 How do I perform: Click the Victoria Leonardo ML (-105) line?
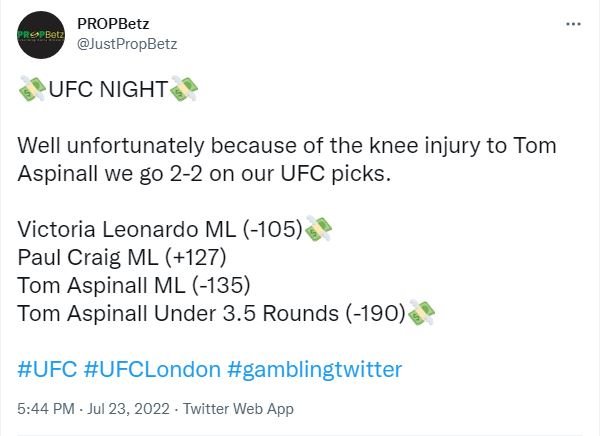click(160, 229)
